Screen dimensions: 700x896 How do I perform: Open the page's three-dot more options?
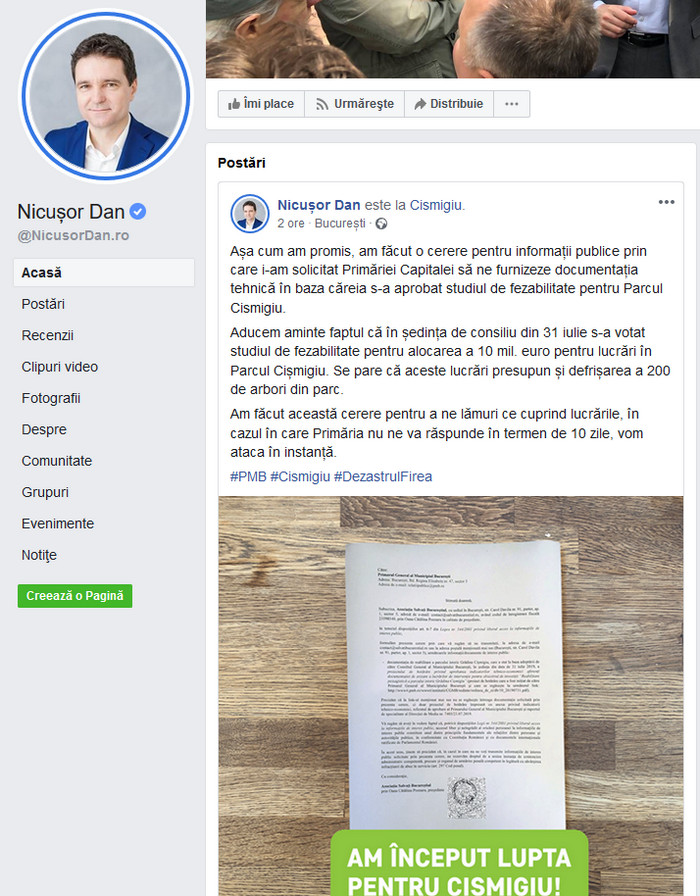click(511, 104)
